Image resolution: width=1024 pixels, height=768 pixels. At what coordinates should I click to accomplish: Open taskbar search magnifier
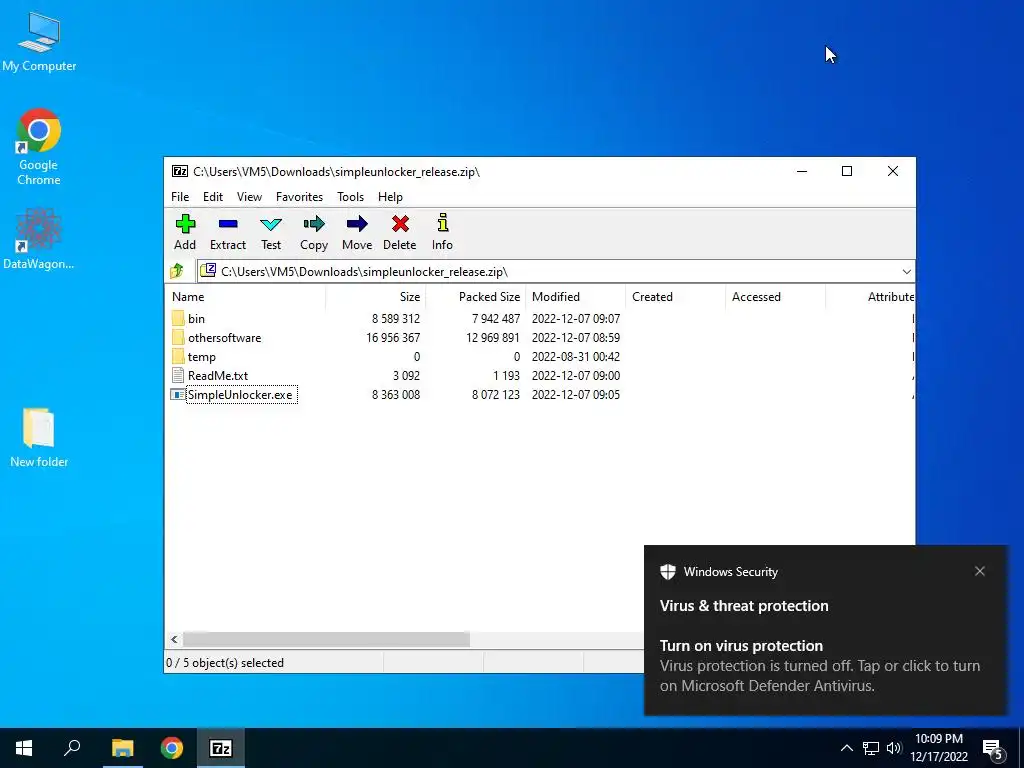coord(72,748)
